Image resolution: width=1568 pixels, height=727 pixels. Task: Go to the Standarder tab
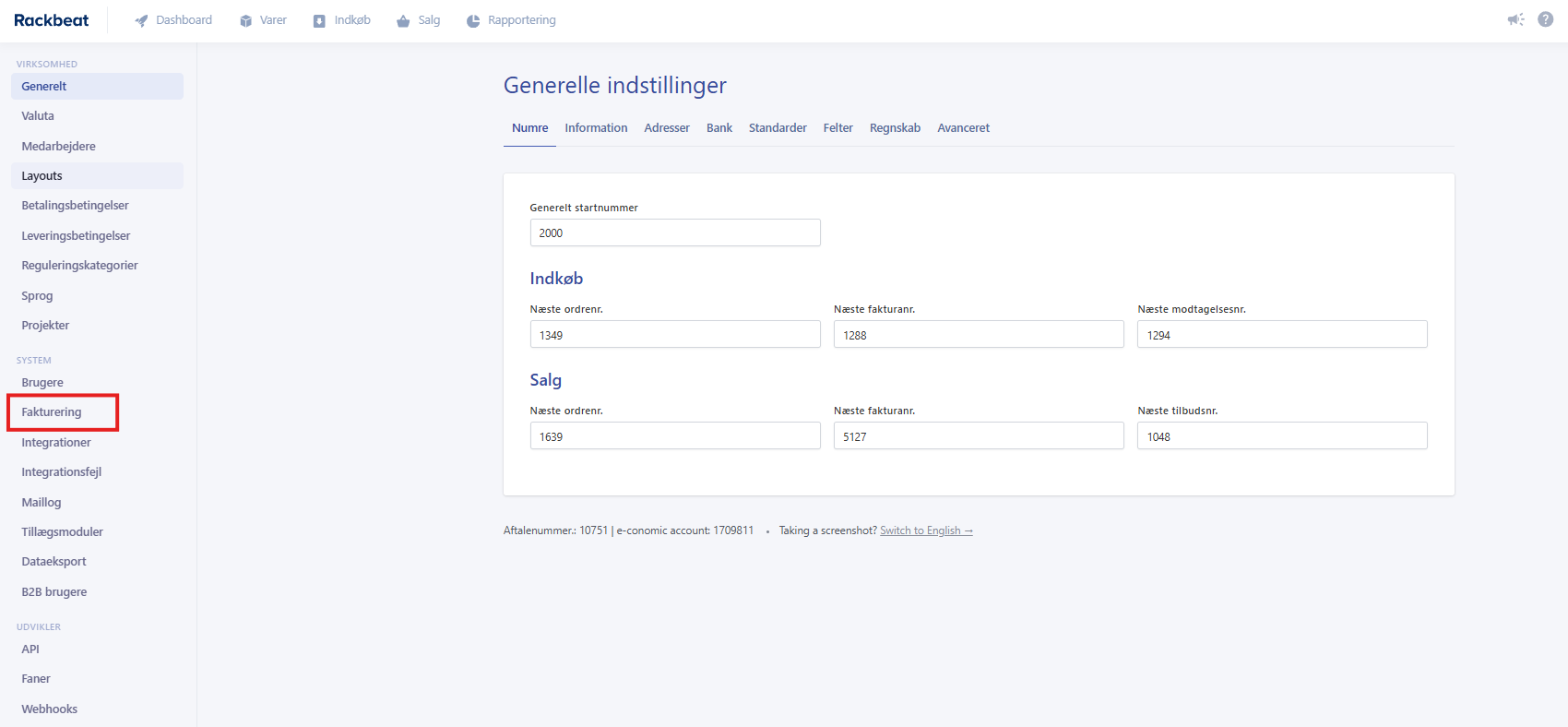point(778,128)
